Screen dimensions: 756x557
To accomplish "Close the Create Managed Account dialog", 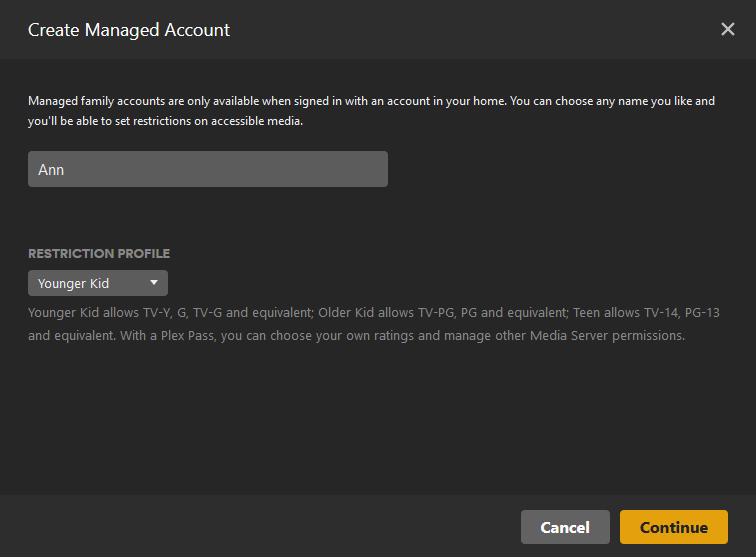I will coord(728,29).
